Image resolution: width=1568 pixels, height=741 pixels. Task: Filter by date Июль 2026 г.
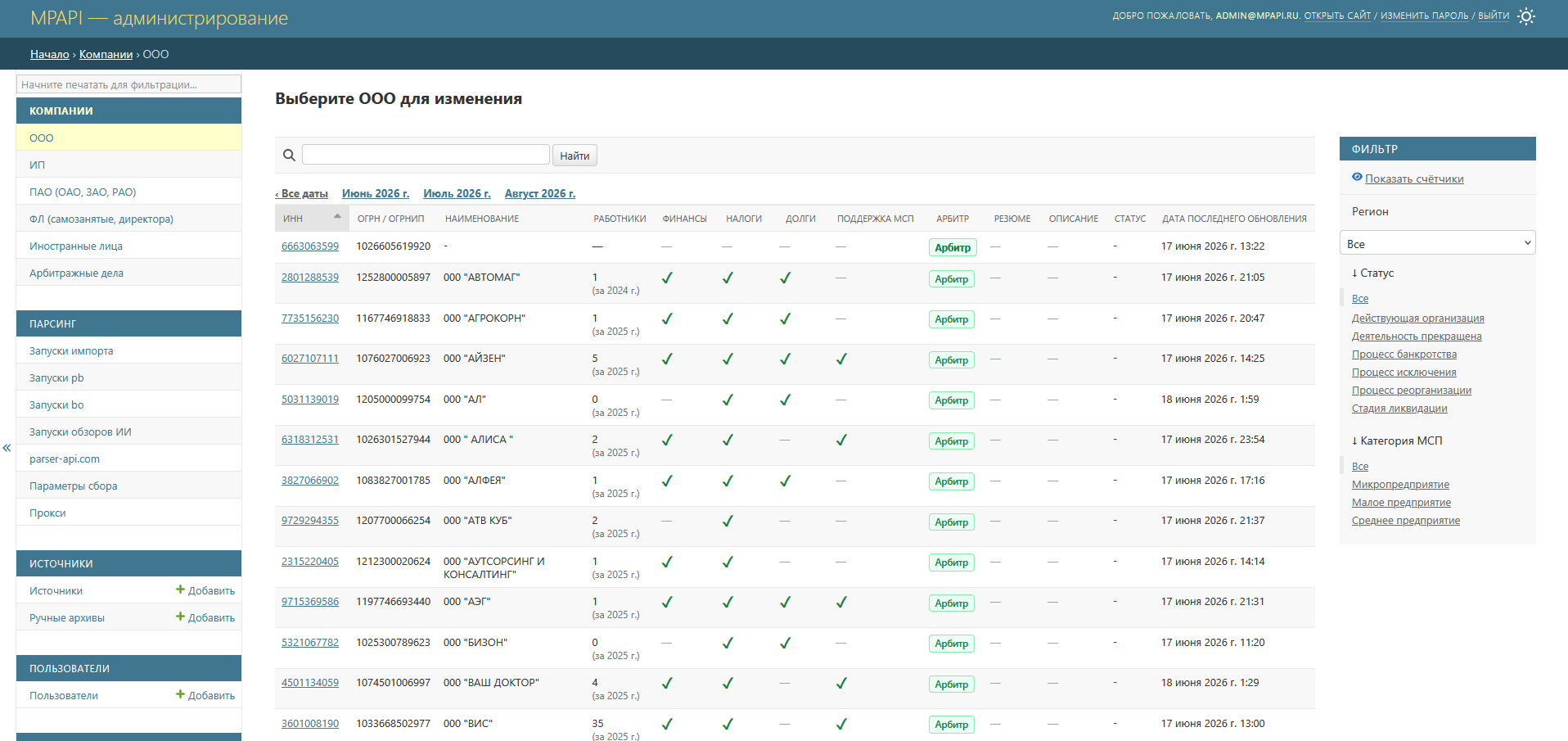coord(457,194)
